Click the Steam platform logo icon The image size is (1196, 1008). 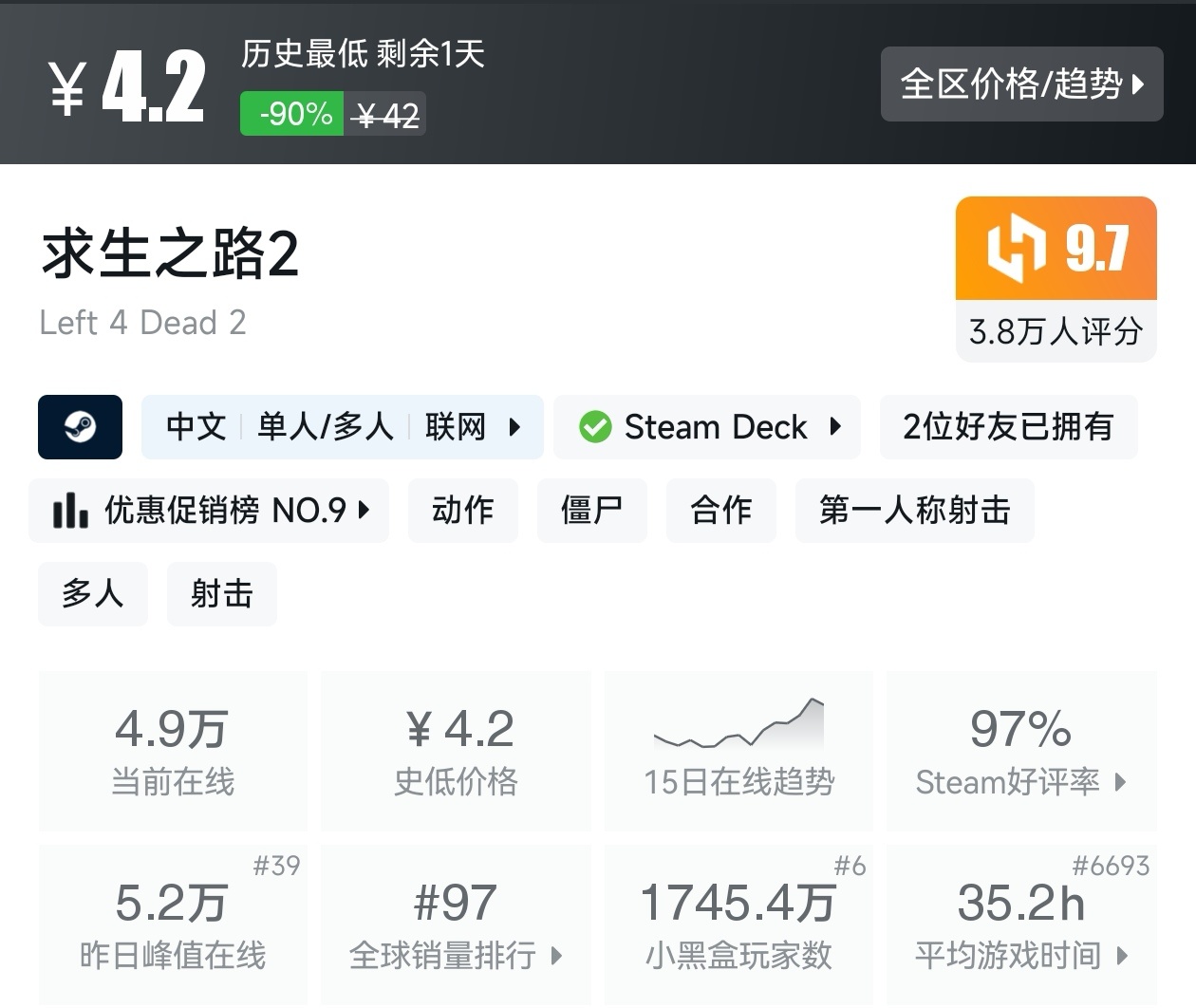click(80, 427)
